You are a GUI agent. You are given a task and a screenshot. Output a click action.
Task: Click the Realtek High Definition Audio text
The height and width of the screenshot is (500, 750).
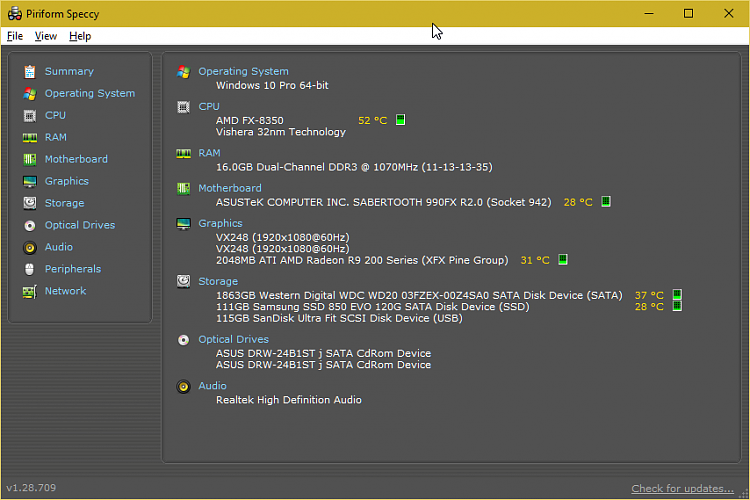coord(289,400)
